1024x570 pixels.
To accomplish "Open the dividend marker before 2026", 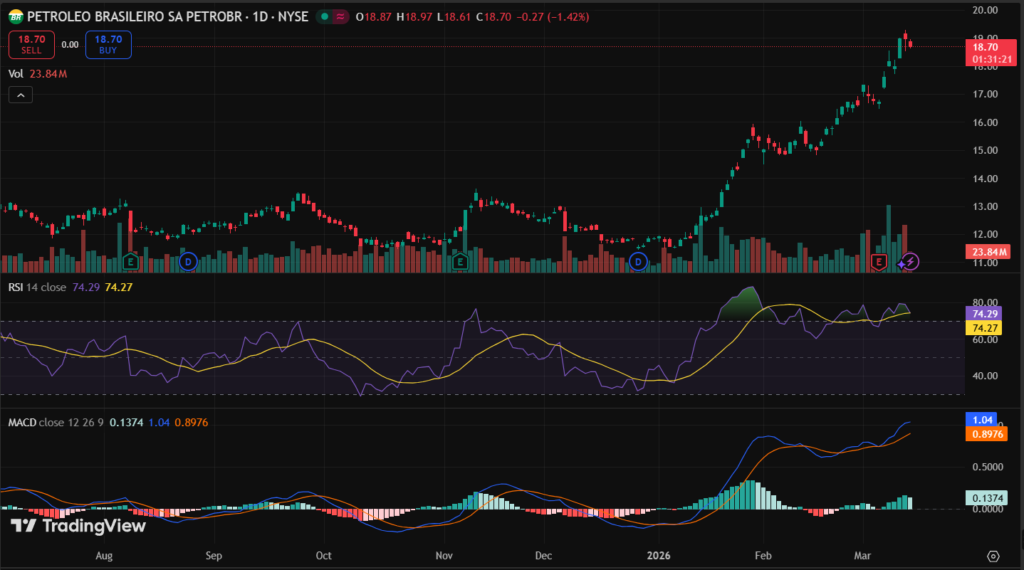I will click(640, 262).
